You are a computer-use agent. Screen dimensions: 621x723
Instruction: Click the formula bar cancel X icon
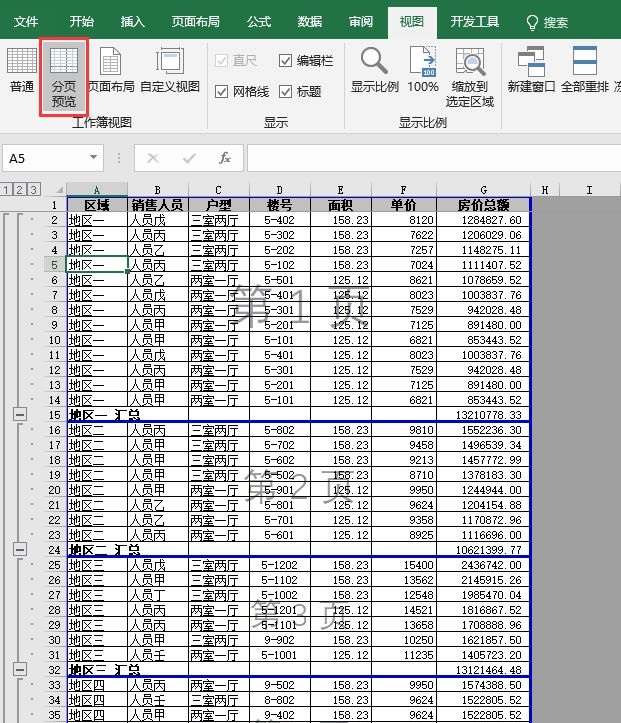coord(153,159)
